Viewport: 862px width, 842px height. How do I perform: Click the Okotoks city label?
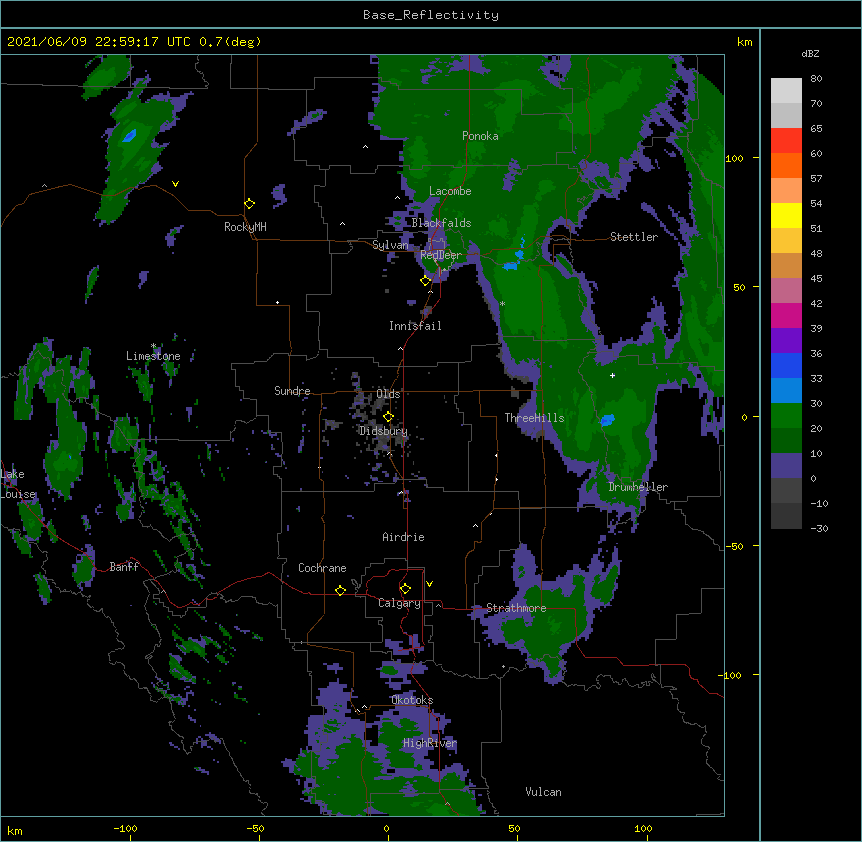412,700
